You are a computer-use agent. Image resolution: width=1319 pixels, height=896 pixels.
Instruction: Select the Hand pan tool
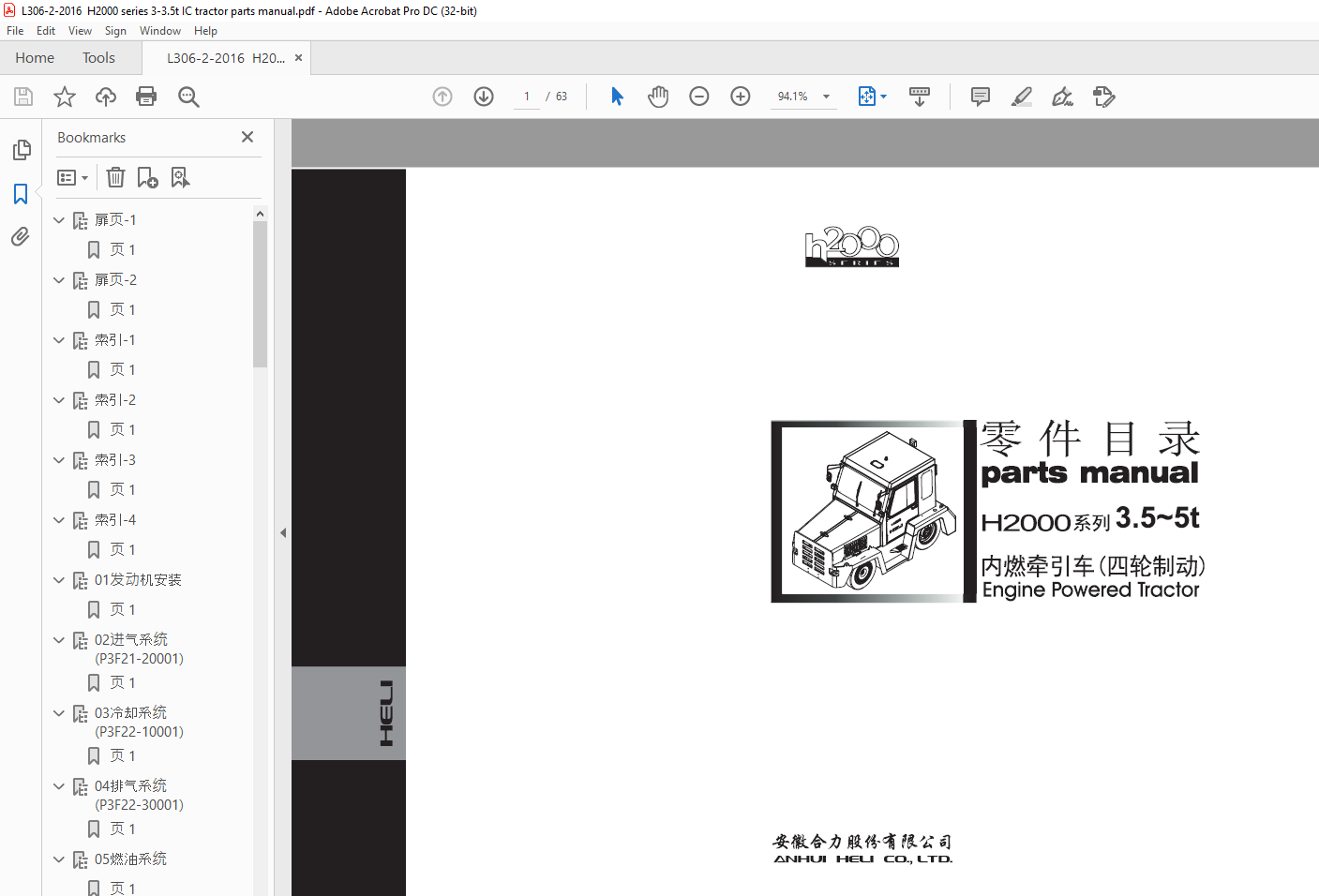pos(658,97)
